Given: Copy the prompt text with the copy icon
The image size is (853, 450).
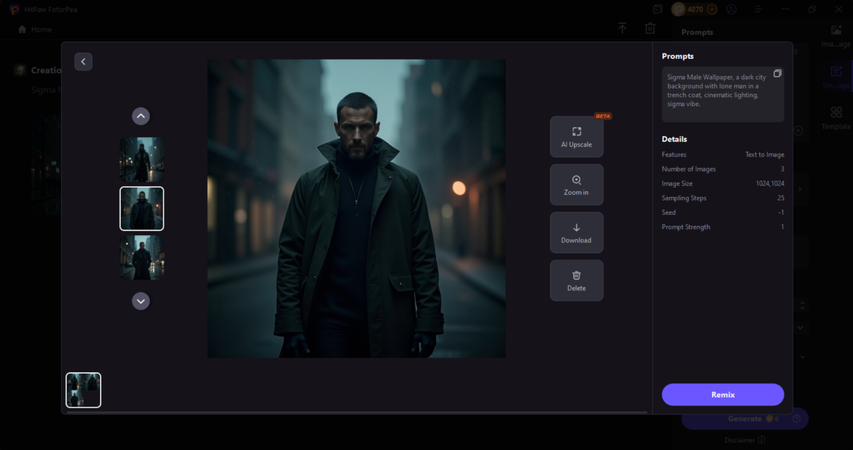Looking at the screenshot, I should [777, 73].
